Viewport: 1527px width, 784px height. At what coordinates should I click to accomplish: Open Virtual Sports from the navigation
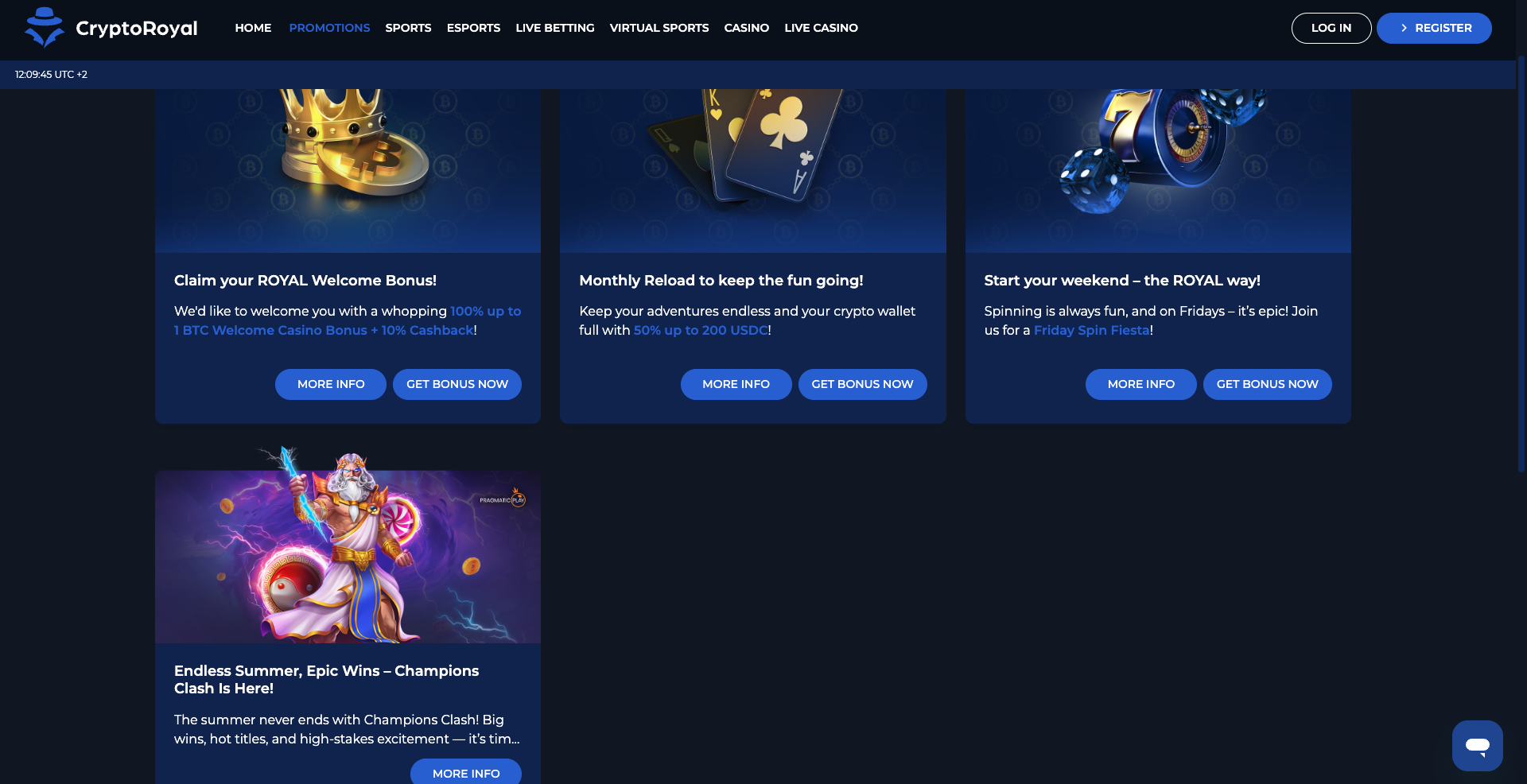[x=659, y=28]
